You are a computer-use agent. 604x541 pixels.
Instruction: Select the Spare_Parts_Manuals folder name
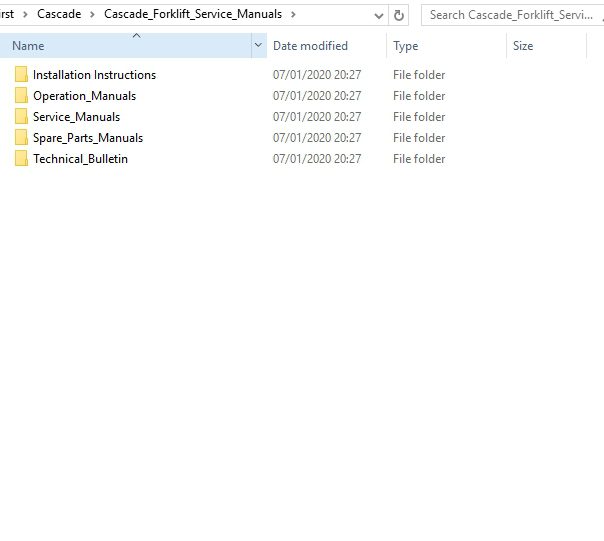[88, 138]
